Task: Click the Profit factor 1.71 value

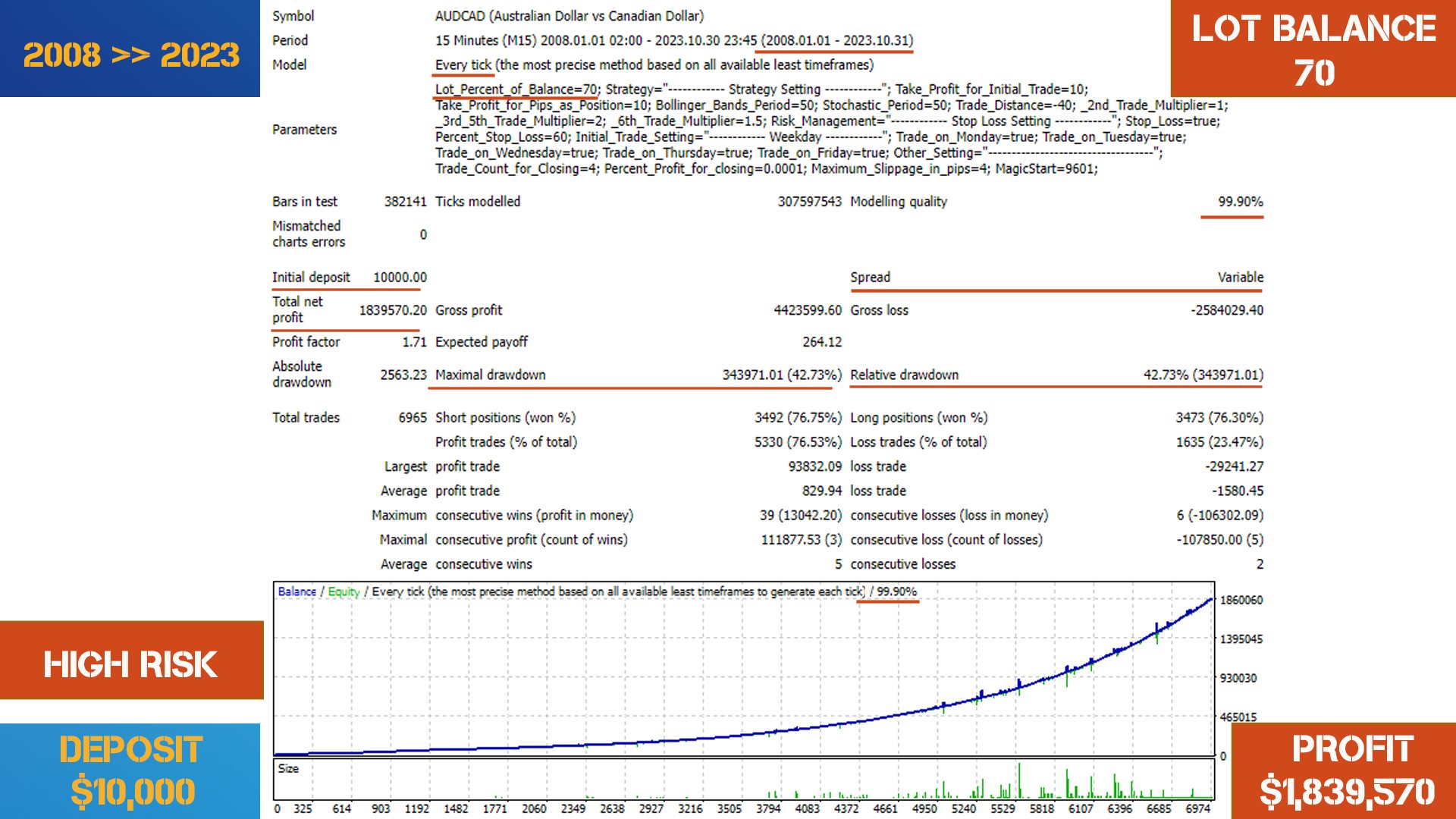Action: (x=414, y=342)
